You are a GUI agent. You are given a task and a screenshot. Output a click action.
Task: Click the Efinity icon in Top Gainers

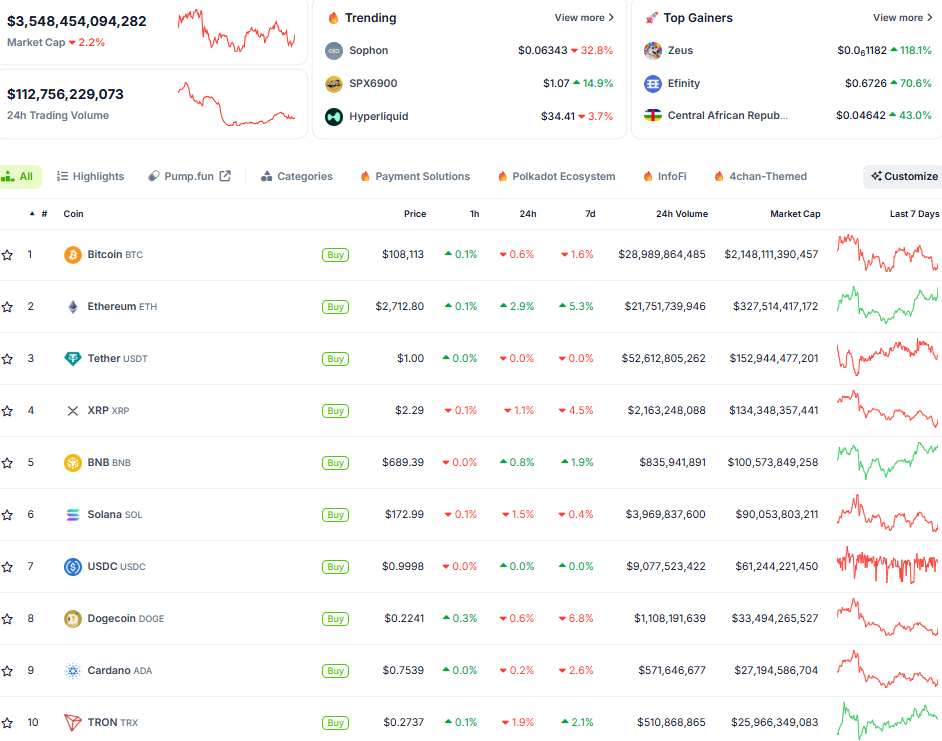tap(652, 84)
